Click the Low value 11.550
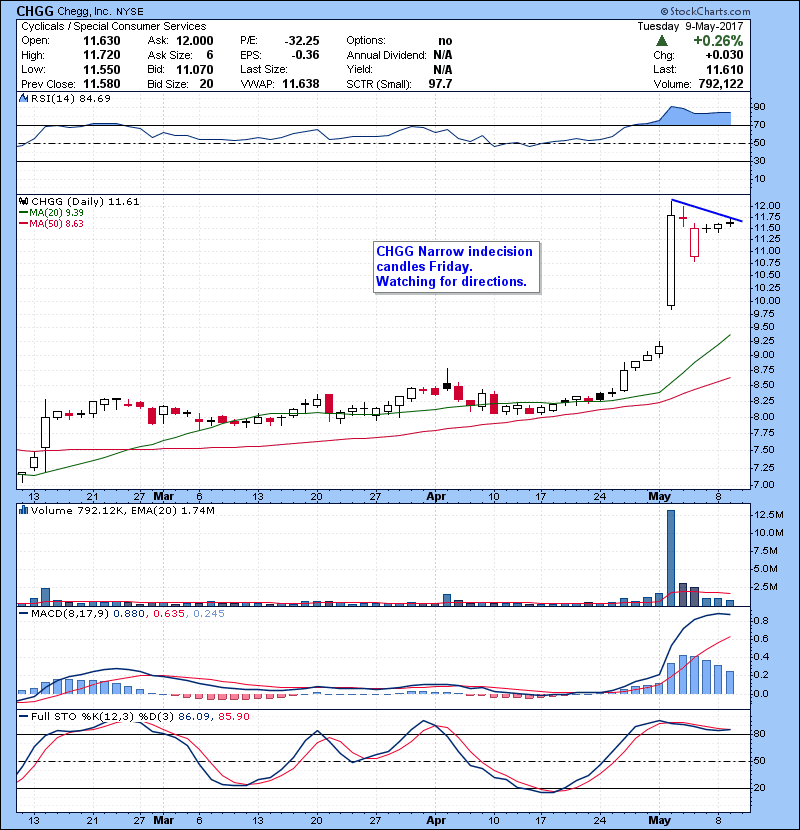This screenshot has width=800, height=830. tap(102, 69)
